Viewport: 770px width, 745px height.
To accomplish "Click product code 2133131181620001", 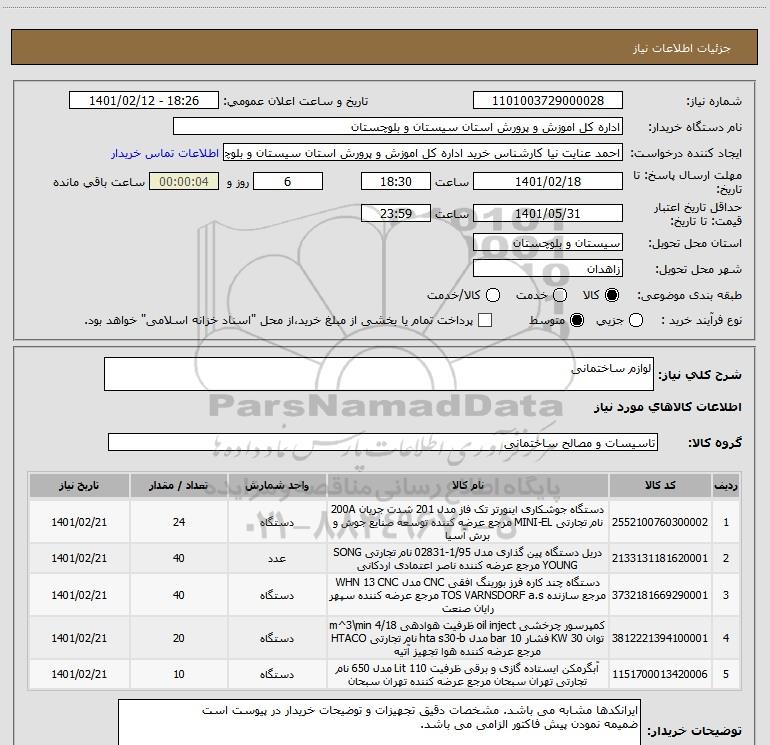I will pos(660,558).
